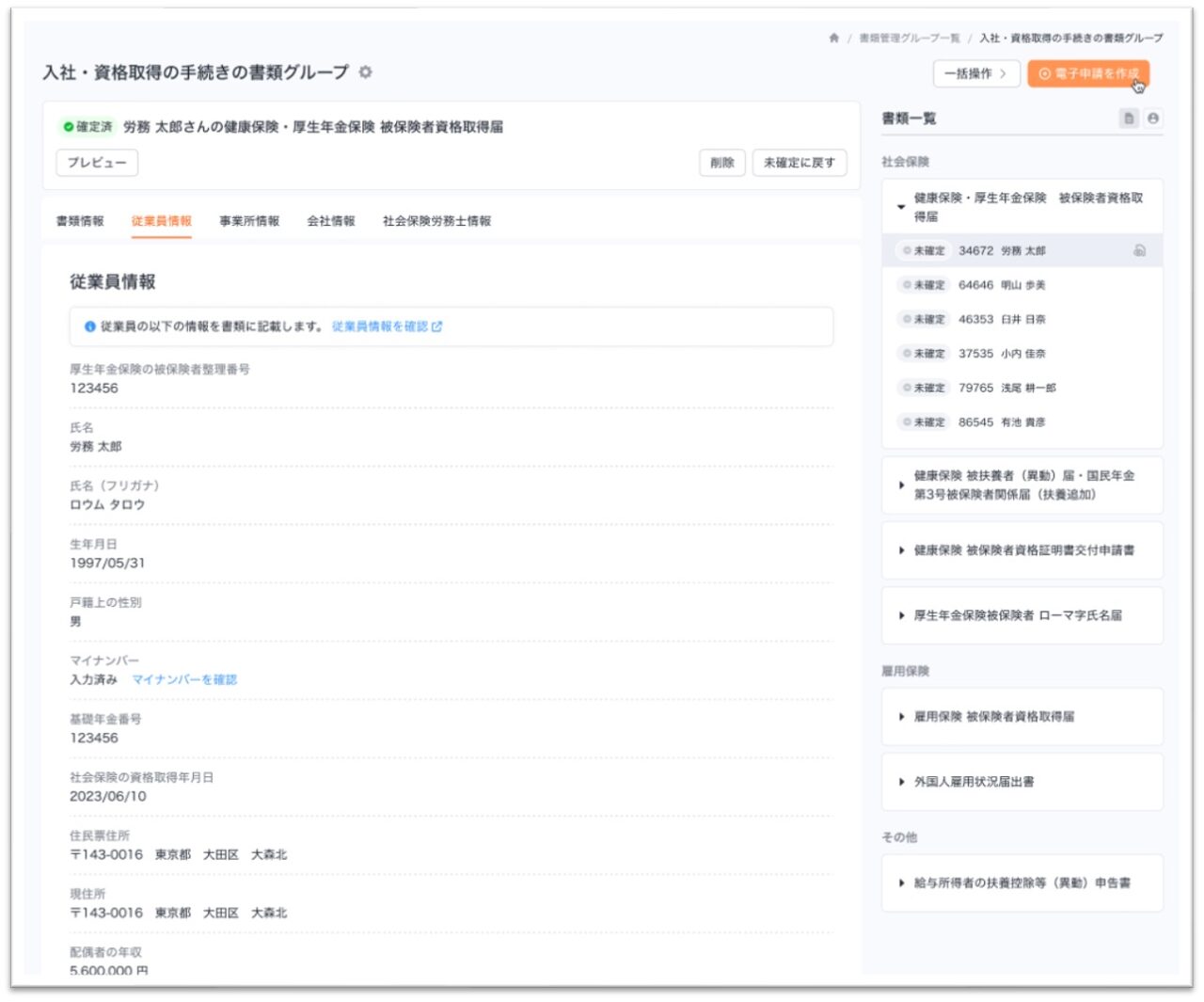
Task: Click the document icon on the 労務 太郎 row
Action: pos(1139,251)
